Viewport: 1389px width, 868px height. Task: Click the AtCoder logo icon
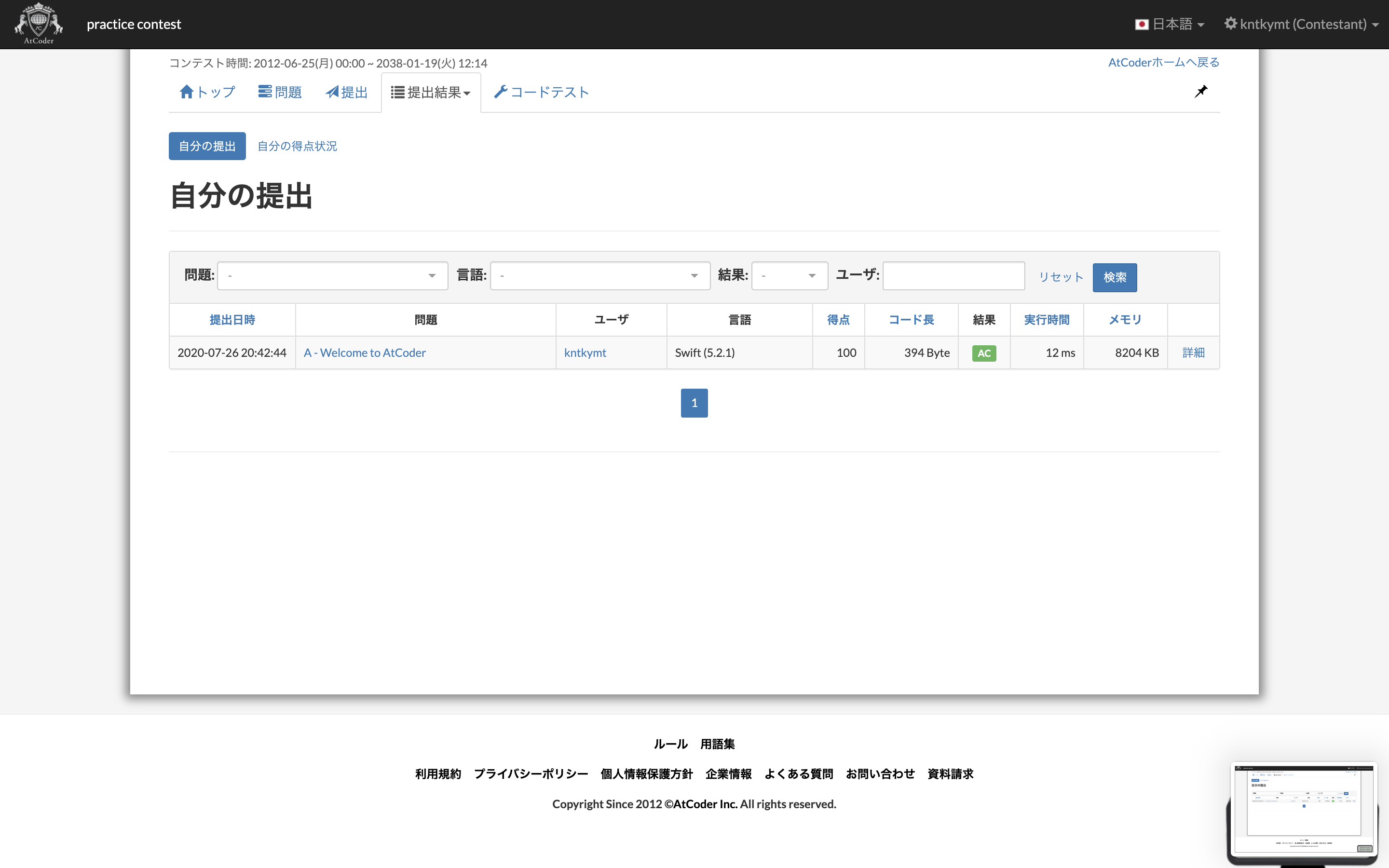(39, 24)
